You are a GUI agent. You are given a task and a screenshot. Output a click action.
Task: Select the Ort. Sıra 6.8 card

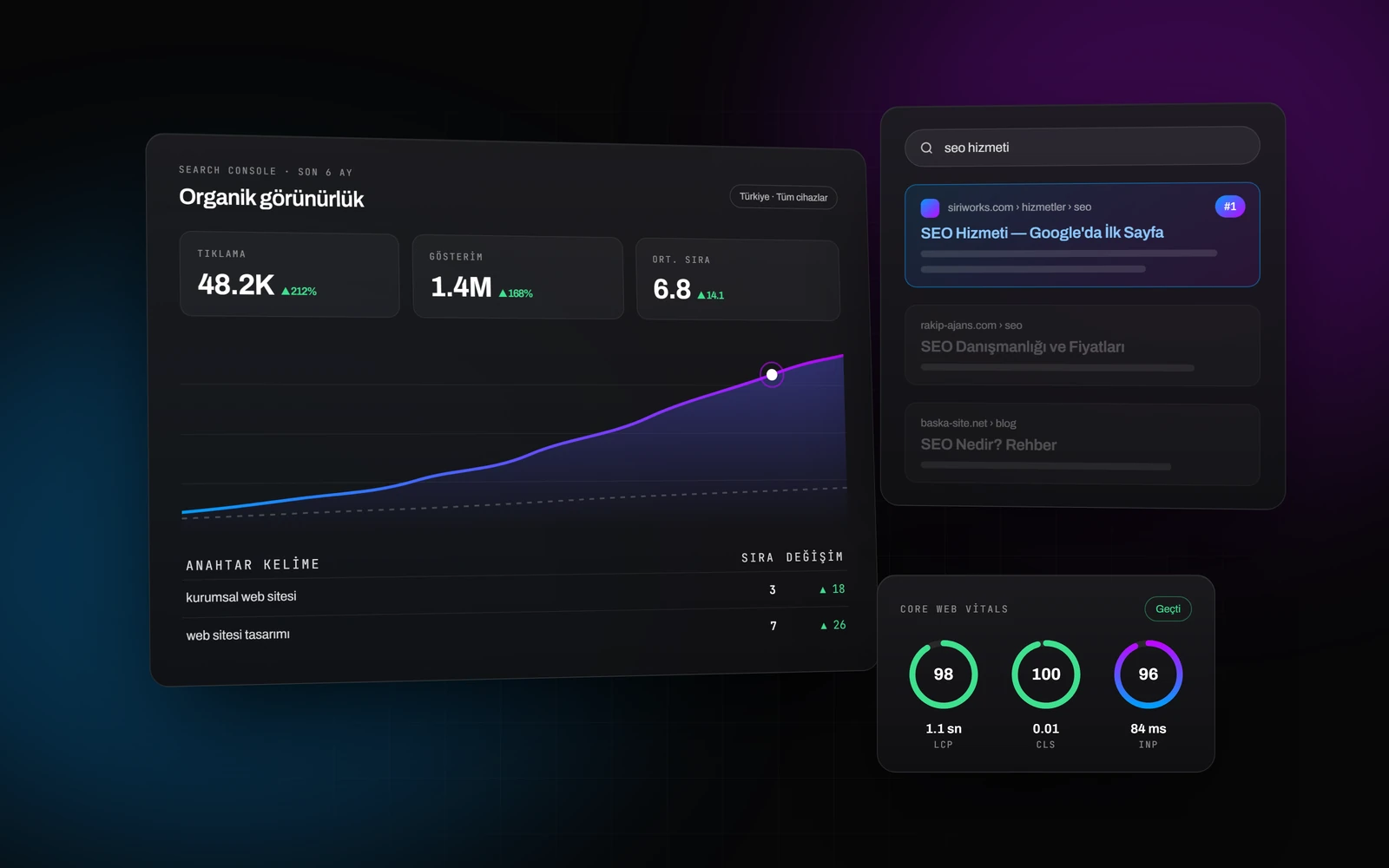tap(738, 280)
